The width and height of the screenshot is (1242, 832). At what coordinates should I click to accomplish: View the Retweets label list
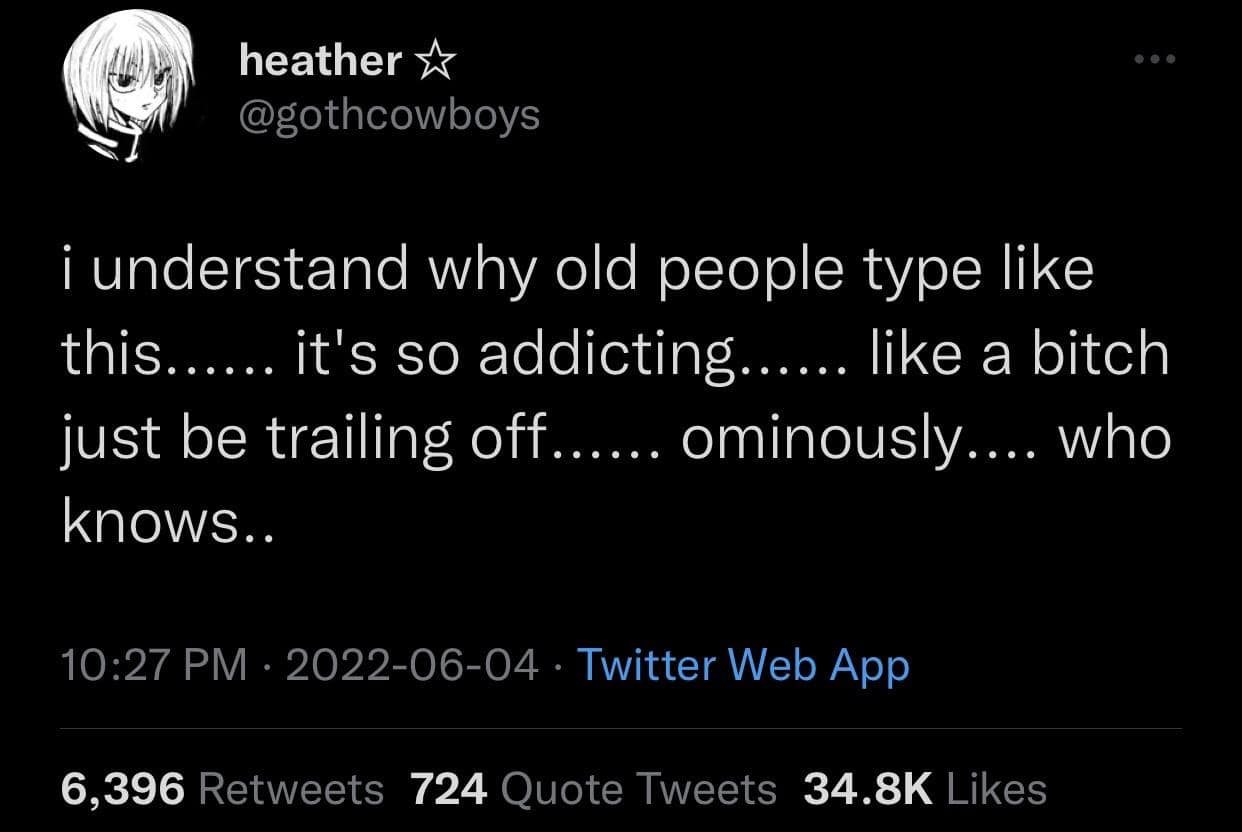(x=291, y=789)
